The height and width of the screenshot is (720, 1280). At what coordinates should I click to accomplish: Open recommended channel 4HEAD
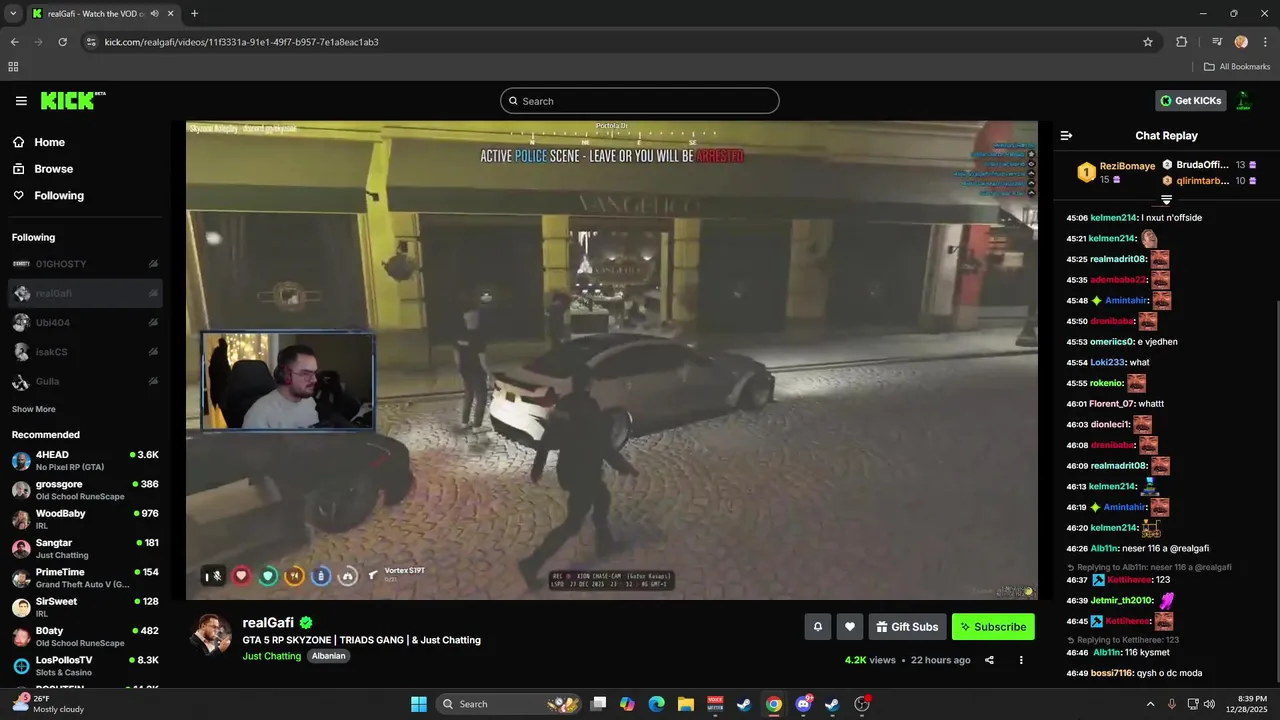(85, 461)
